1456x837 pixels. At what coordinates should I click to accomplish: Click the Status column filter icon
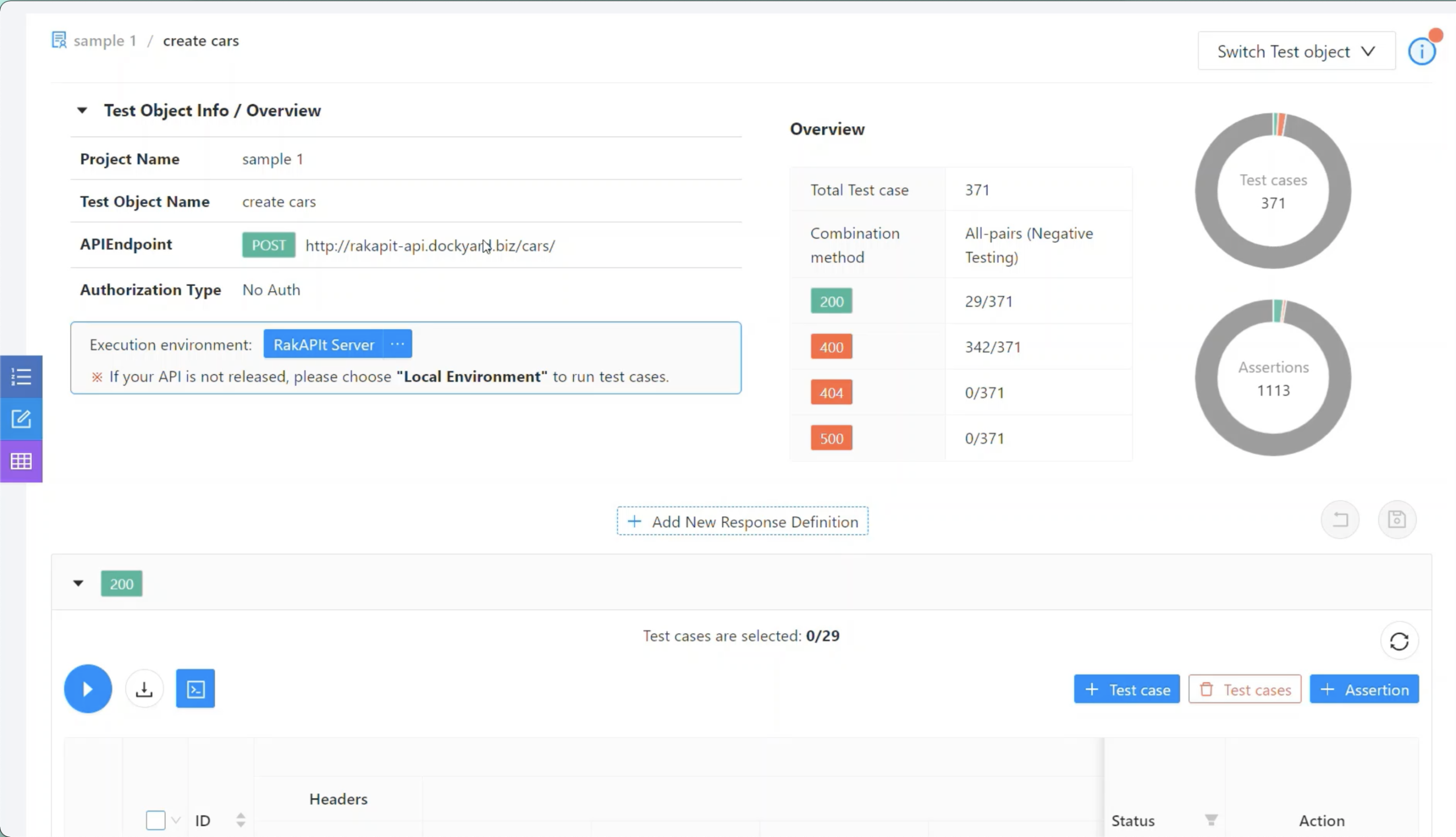click(1211, 820)
